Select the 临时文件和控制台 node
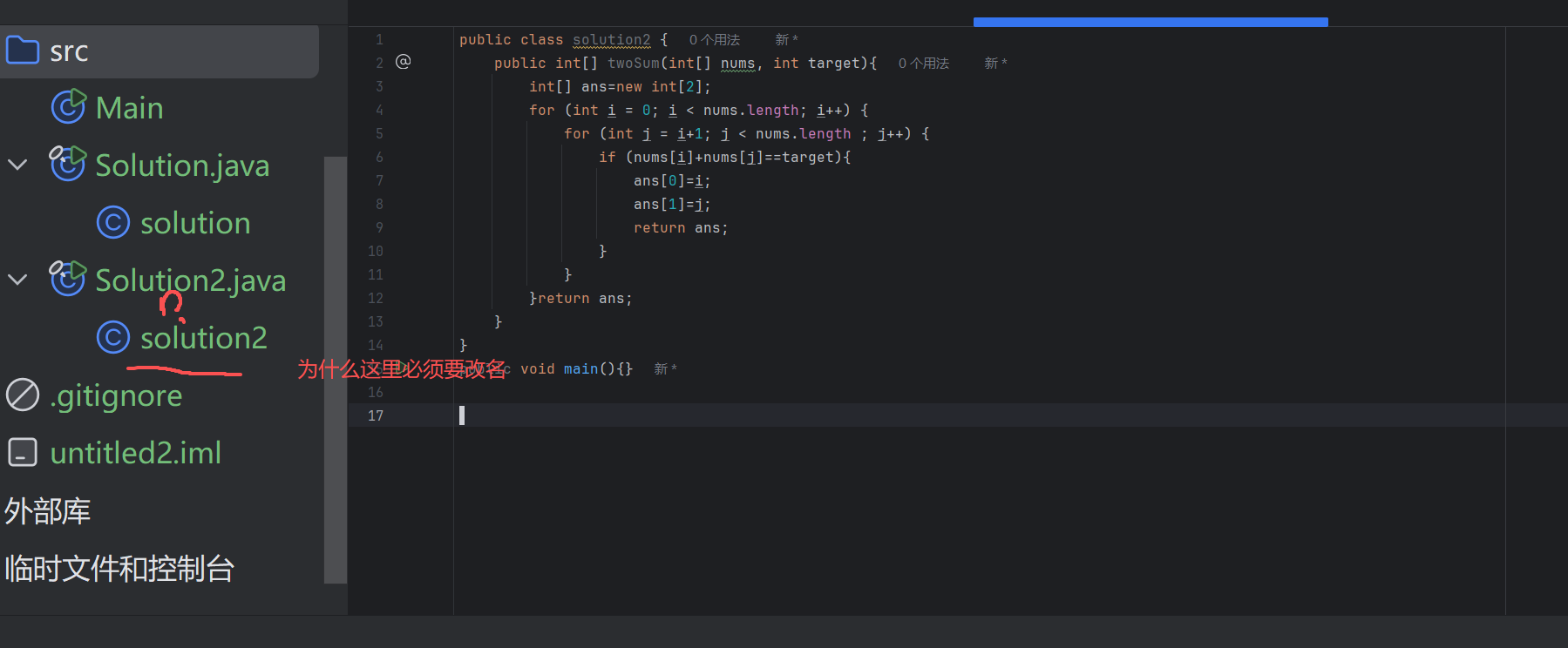This screenshot has height=648, width=1568. tap(119, 569)
